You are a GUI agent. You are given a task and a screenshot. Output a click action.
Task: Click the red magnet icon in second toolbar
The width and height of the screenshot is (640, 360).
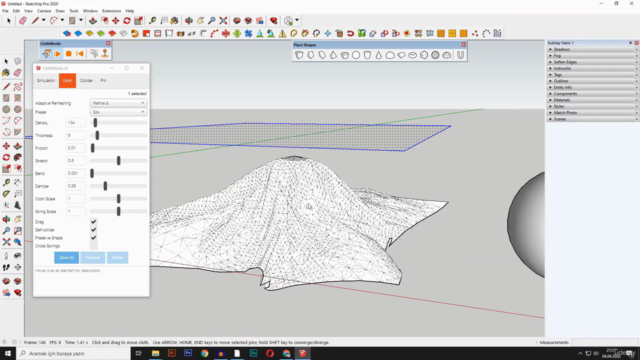(x=350, y=33)
